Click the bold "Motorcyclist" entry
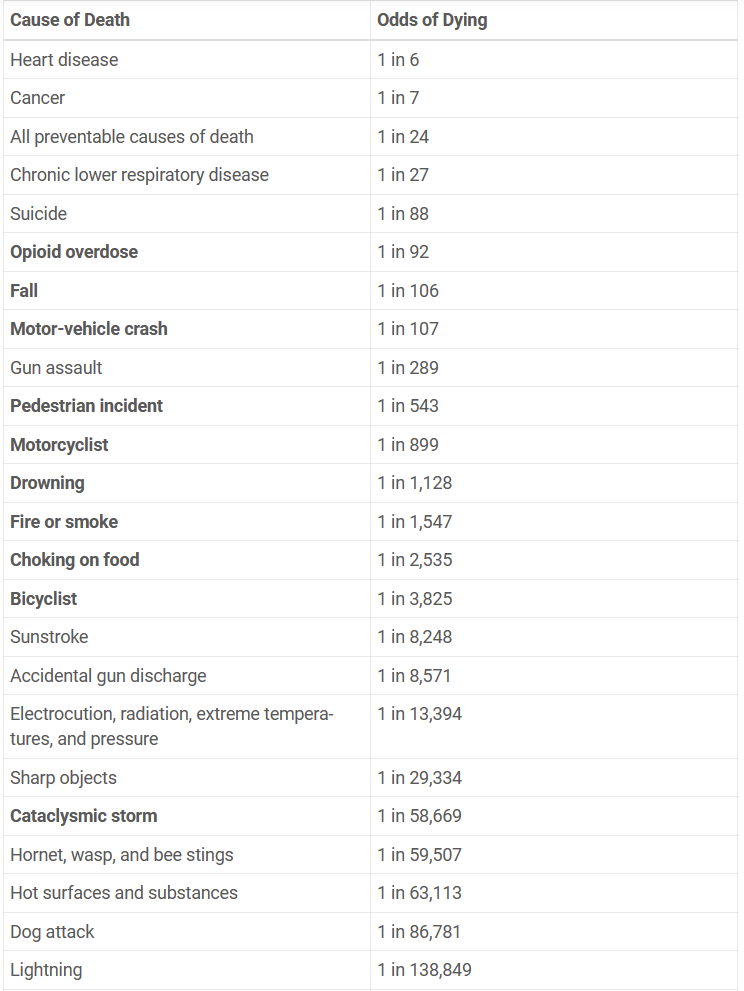The width and height of the screenshot is (744, 991). pos(59,445)
